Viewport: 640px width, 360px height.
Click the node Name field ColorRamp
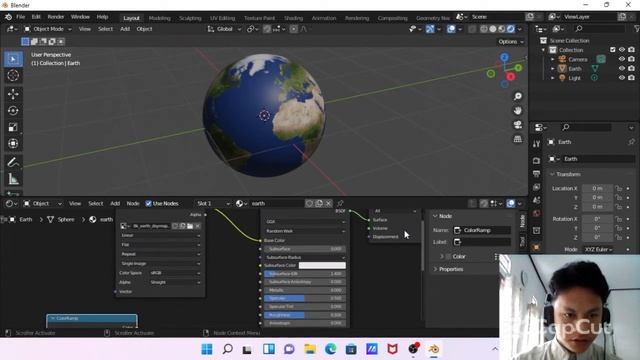pyautogui.click(x=482, y=230)
